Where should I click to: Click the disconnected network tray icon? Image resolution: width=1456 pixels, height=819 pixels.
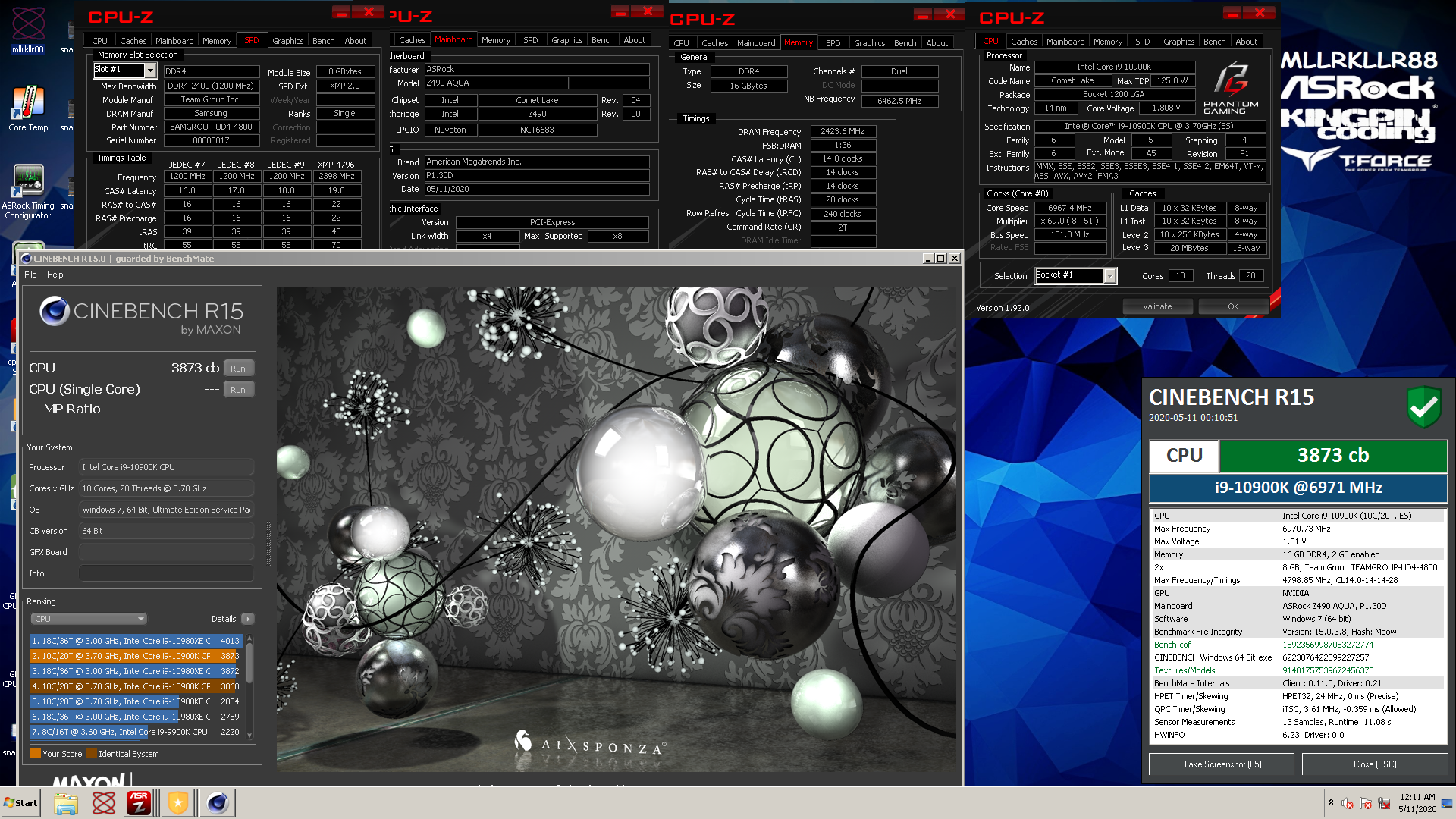point(1384,803)
